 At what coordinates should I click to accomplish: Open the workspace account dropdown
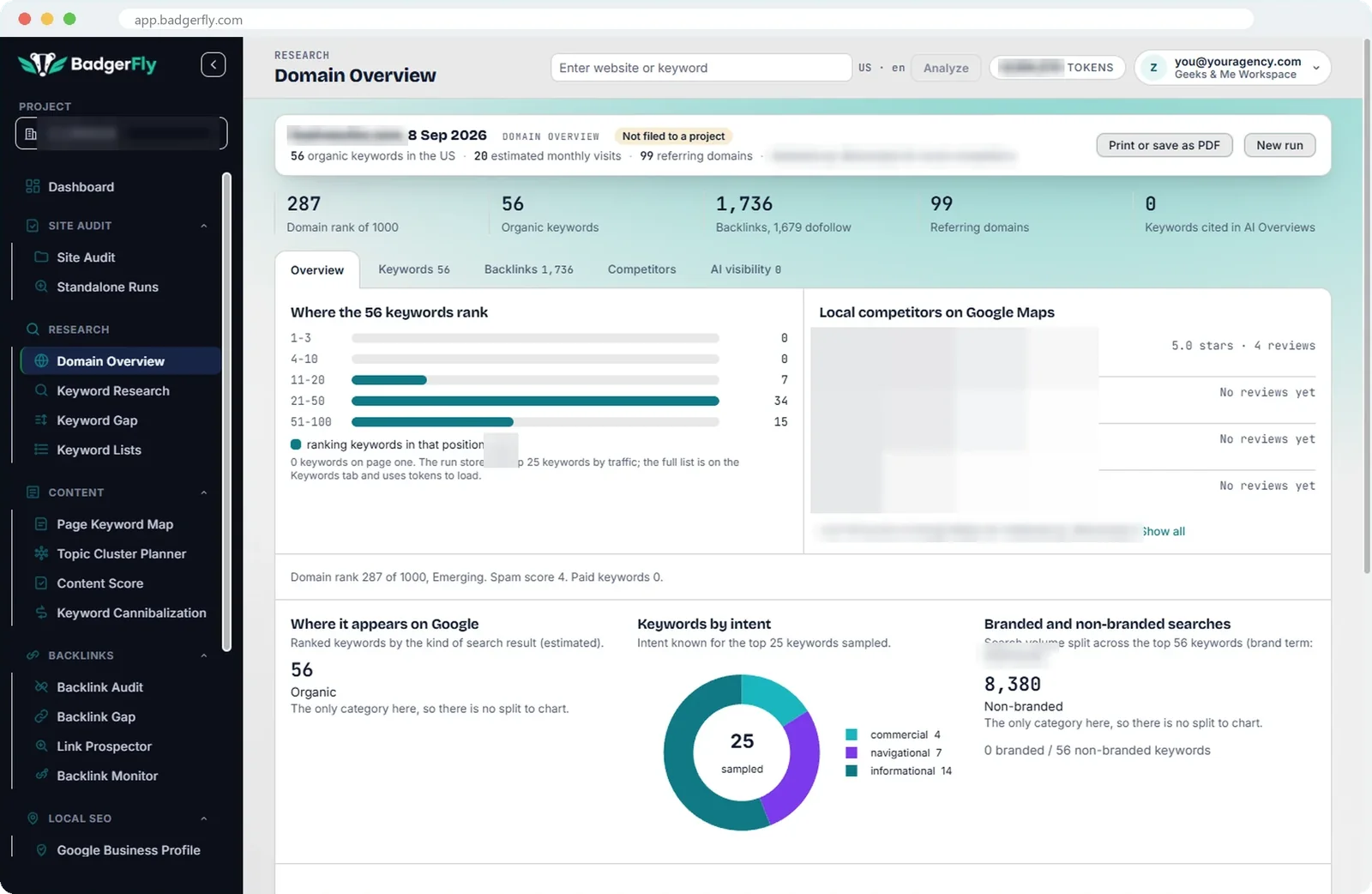[1232, 68]
